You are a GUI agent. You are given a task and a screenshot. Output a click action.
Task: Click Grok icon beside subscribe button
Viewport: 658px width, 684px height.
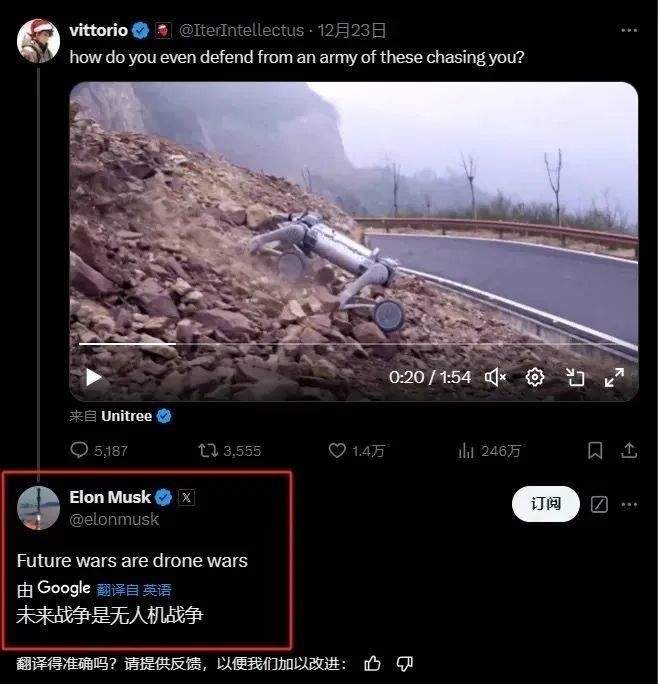pos(599,504)
